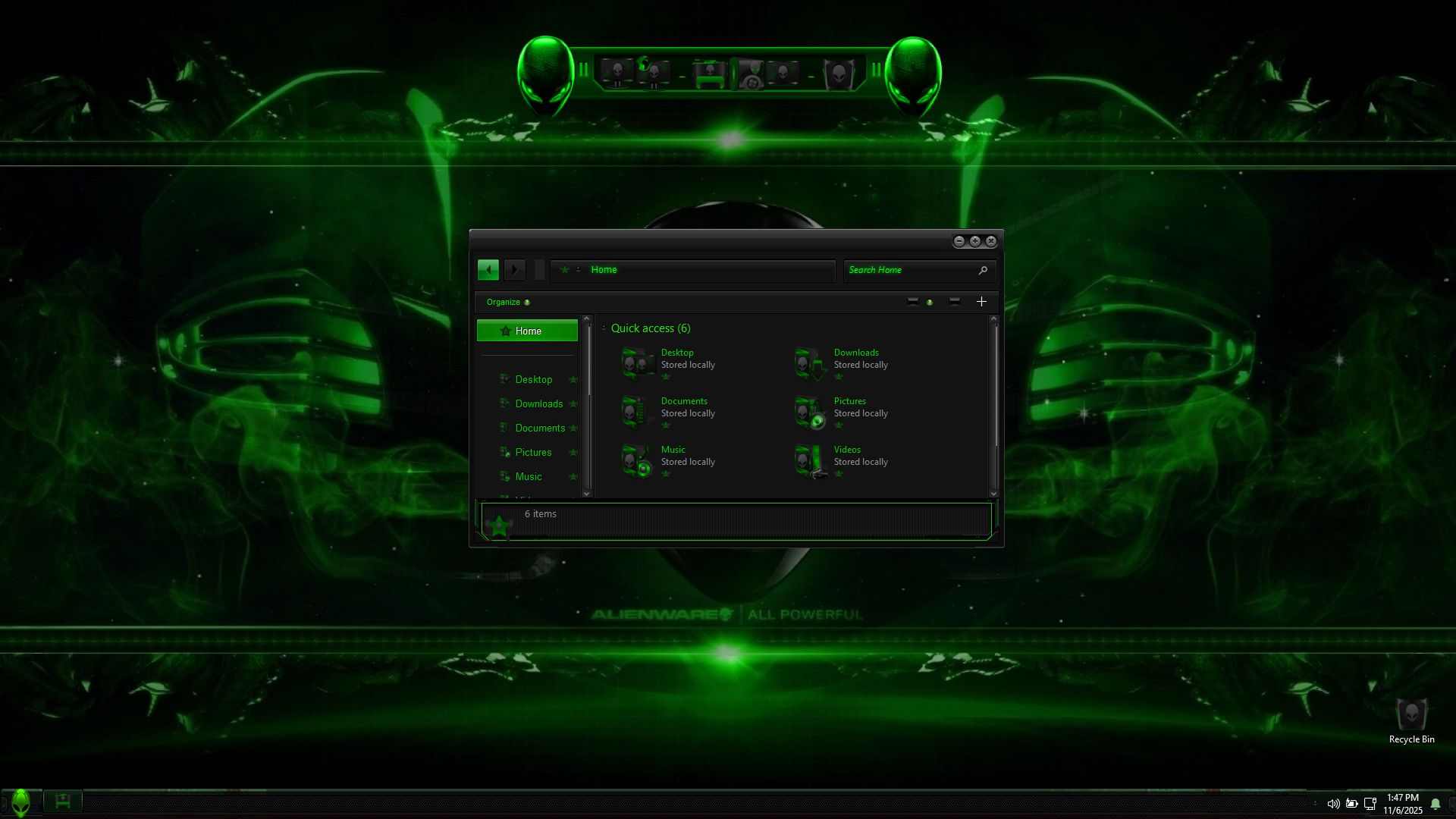Toggle the preview pane button

(954, 302)
